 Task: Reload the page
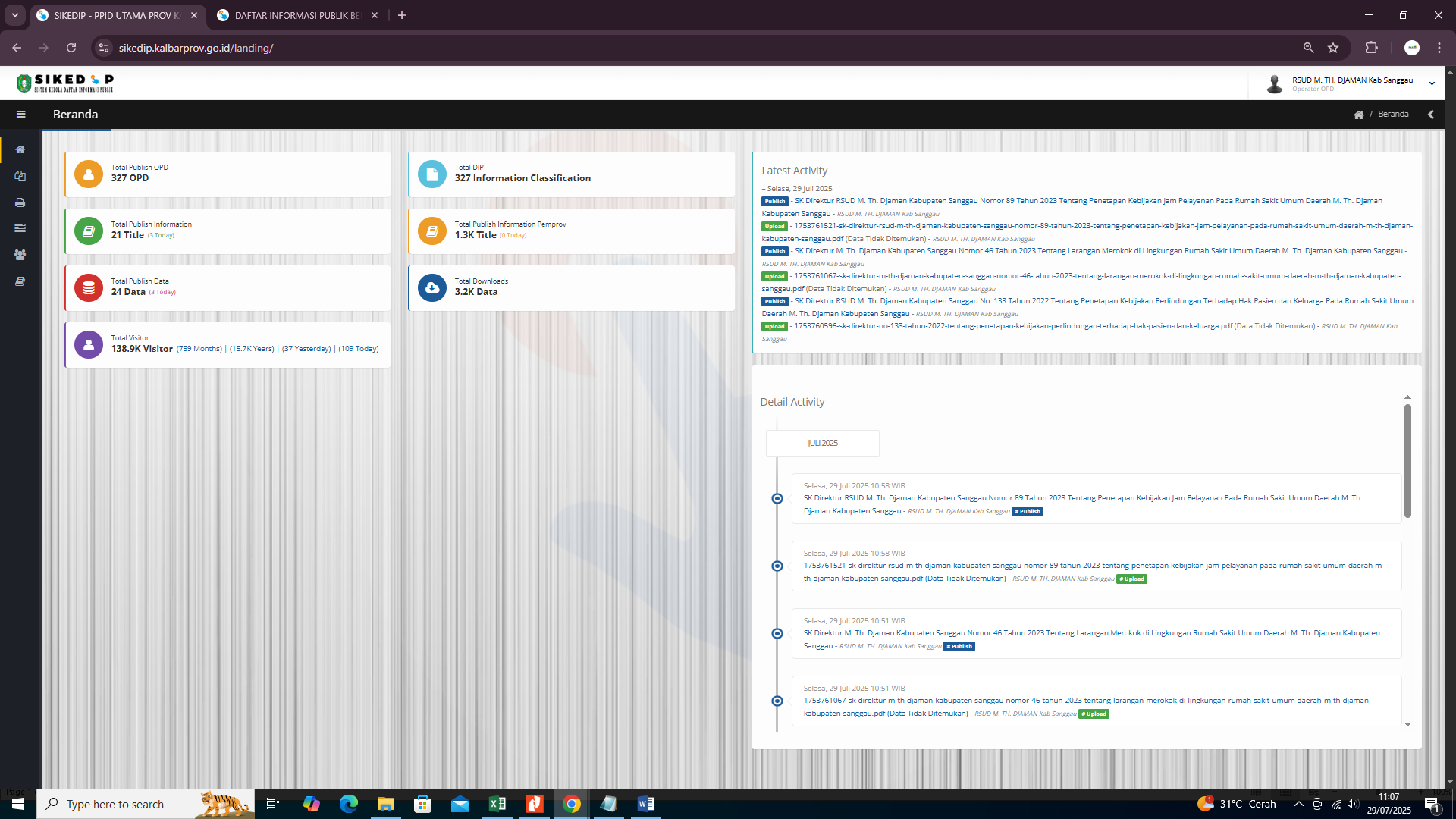tap(71, 48)
